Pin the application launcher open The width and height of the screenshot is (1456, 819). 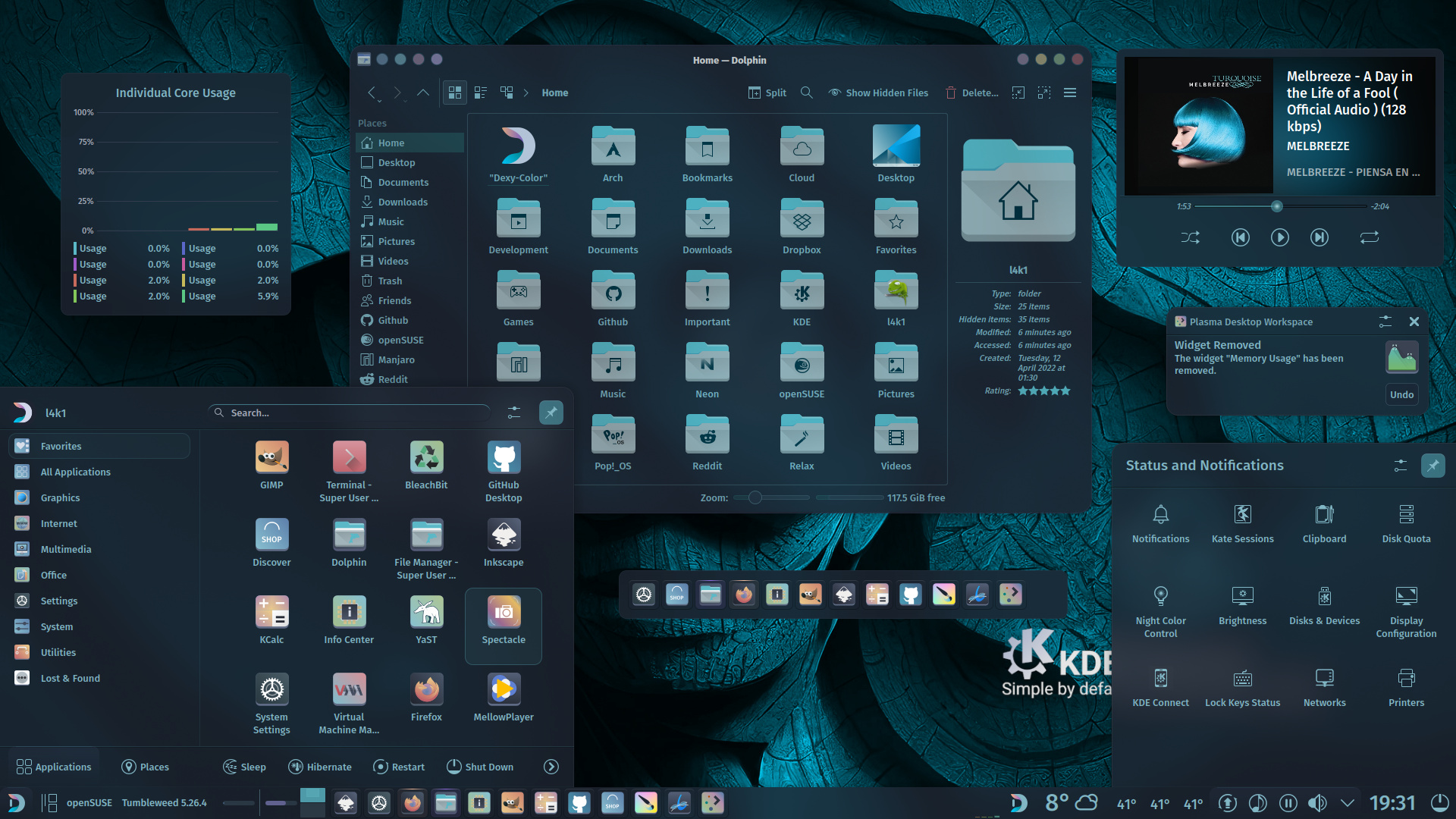point(551,413)
